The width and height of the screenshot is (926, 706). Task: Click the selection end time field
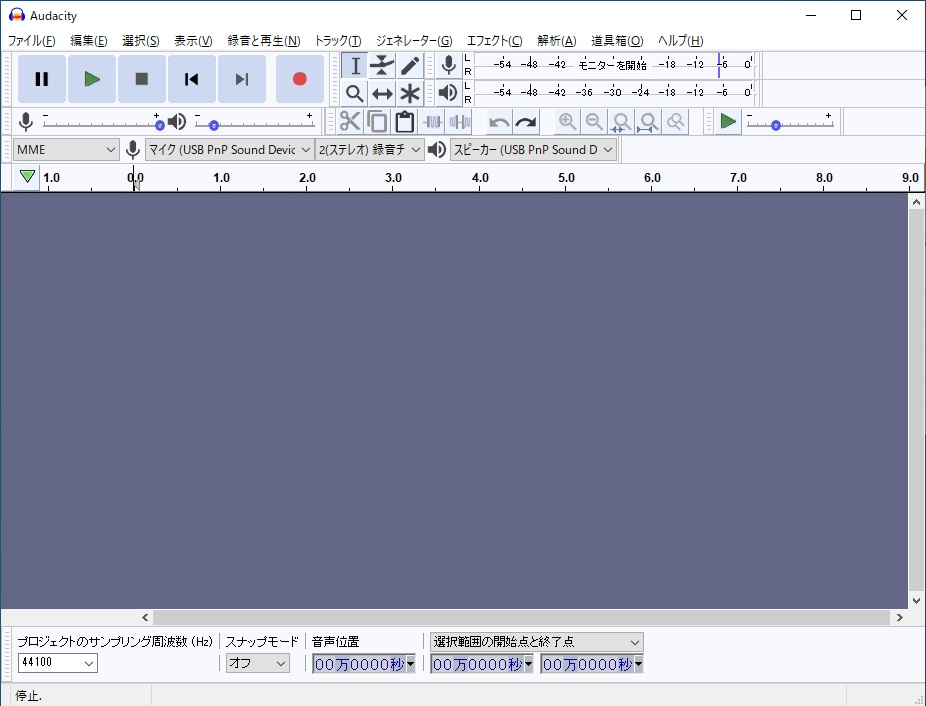coord(592,664)
